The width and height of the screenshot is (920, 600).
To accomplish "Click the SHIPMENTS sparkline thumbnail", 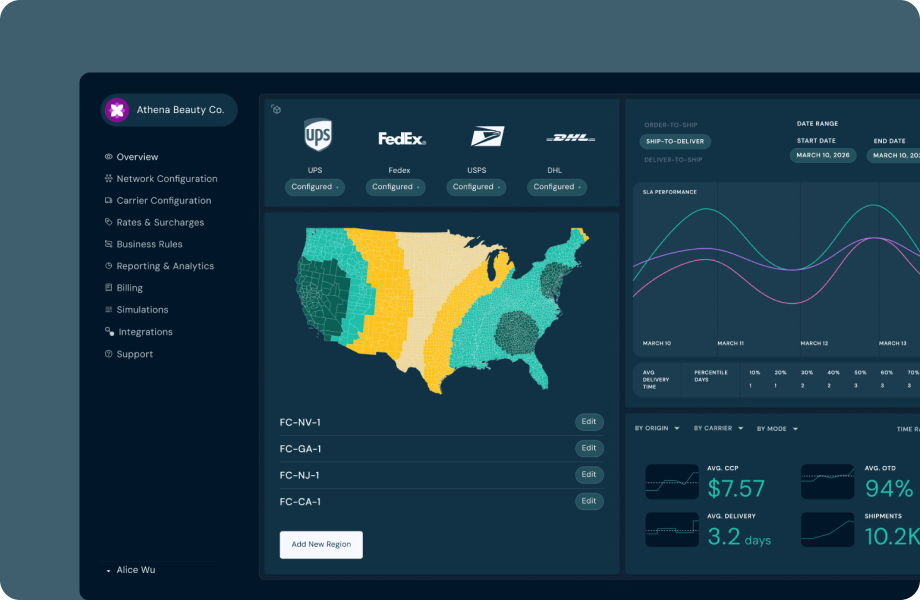I will (827, 530).
